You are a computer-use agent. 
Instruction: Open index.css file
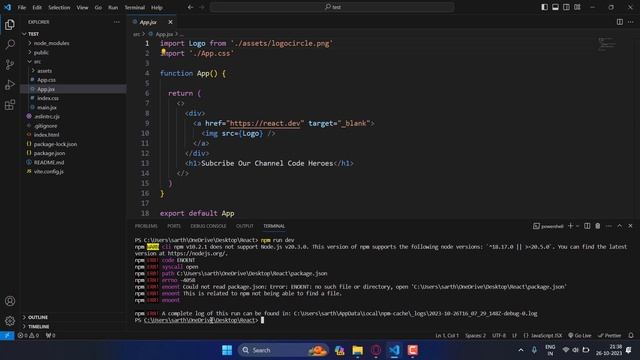(x=47, y=98)
